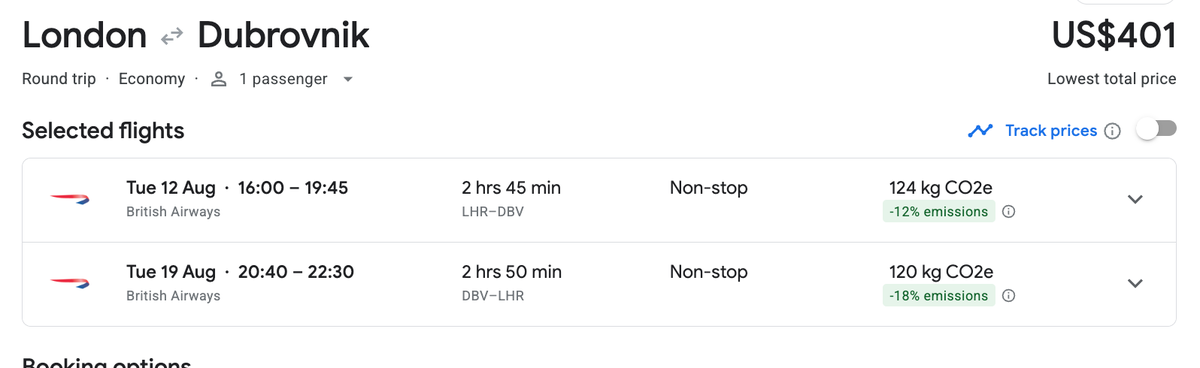Click the passenger person icon
This screenshot has width=1200, height=368.
[219, 79]
